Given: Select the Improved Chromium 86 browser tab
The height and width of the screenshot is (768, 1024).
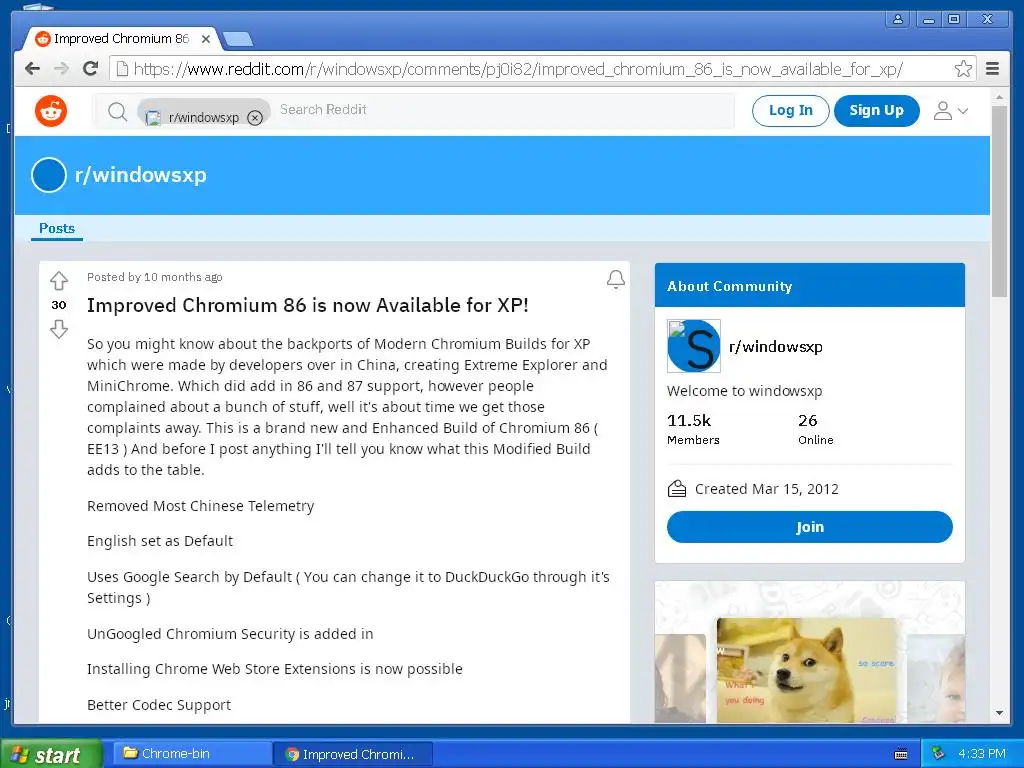Looking at the screenshot, I should tap(121, 39).
